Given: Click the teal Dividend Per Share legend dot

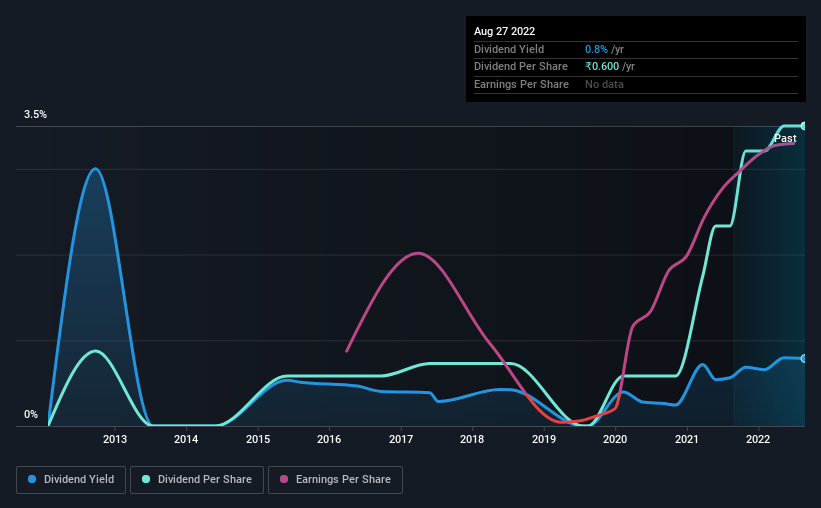Looking at the screenshot, I should [146, 479].
